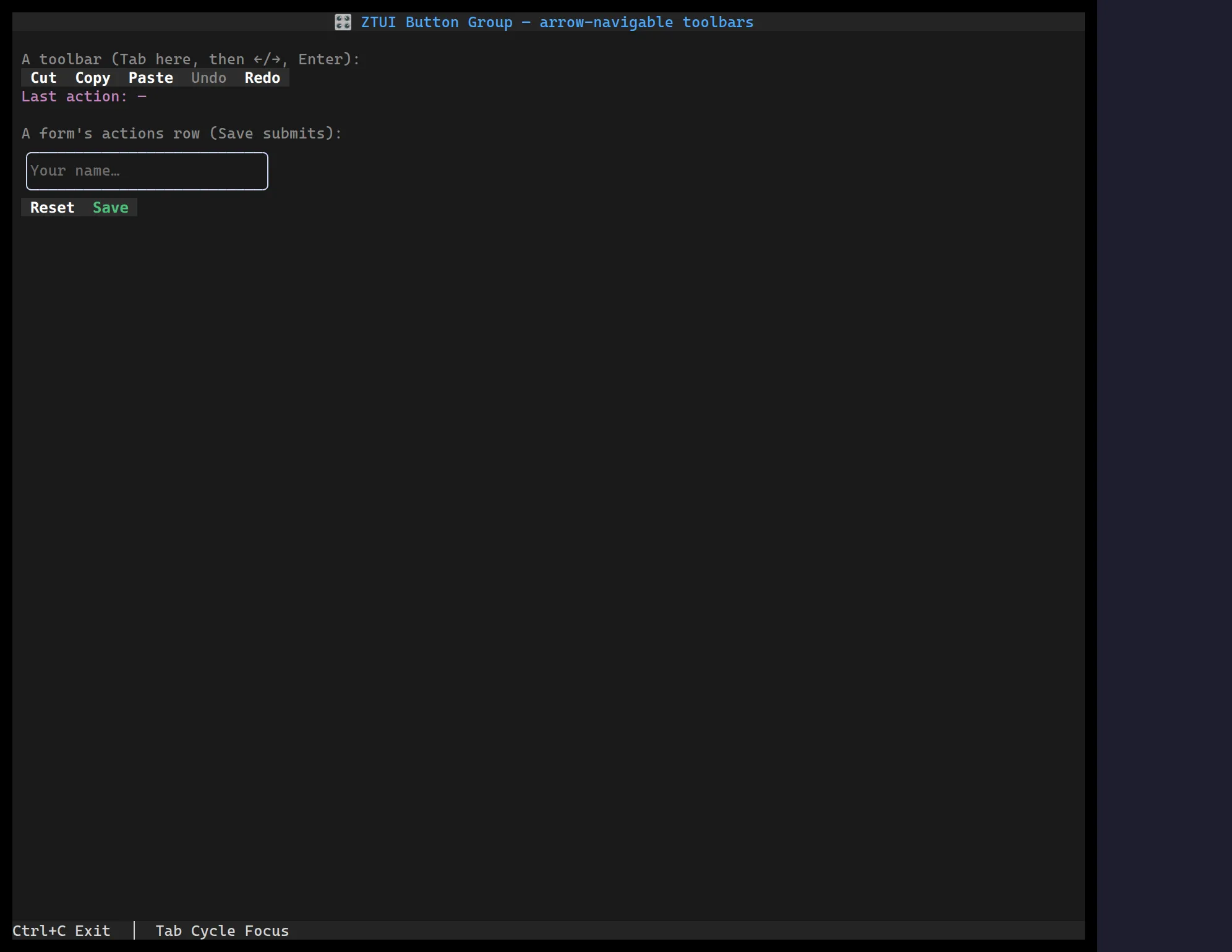
Task: Click the dimmed Undo button
Action: tap(209, 78)
